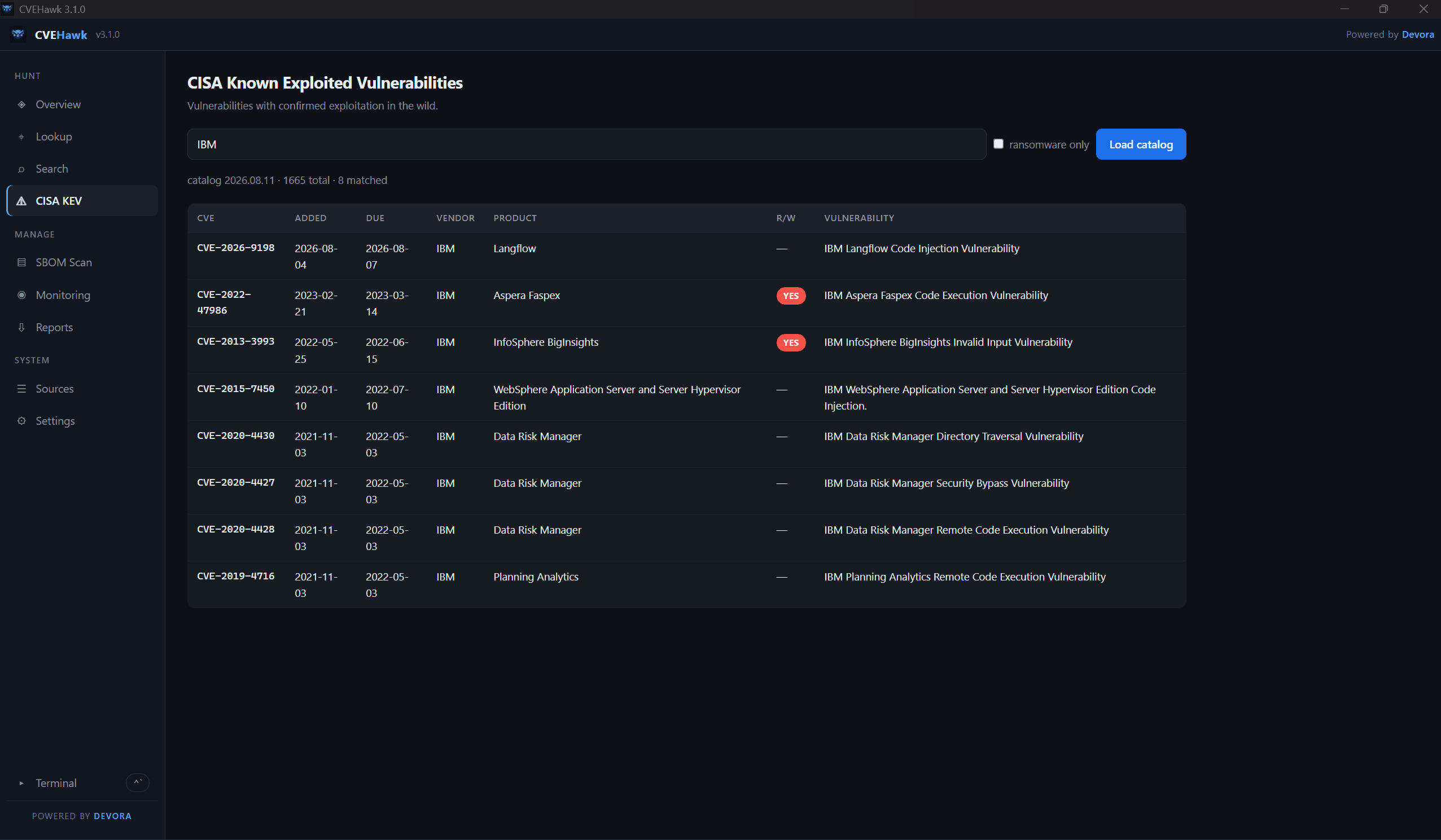Click the Settings gear icon
This screenshot has width=1441, height=840.
click(x=21, y=421)
